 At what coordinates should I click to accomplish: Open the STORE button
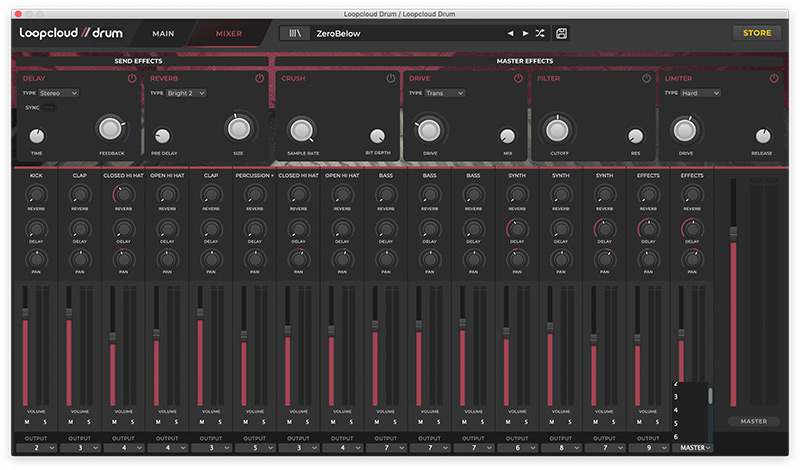757,33
